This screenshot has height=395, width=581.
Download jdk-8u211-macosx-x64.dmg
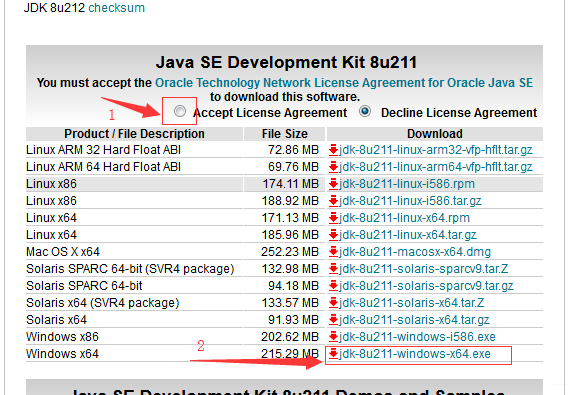point(415,252)
